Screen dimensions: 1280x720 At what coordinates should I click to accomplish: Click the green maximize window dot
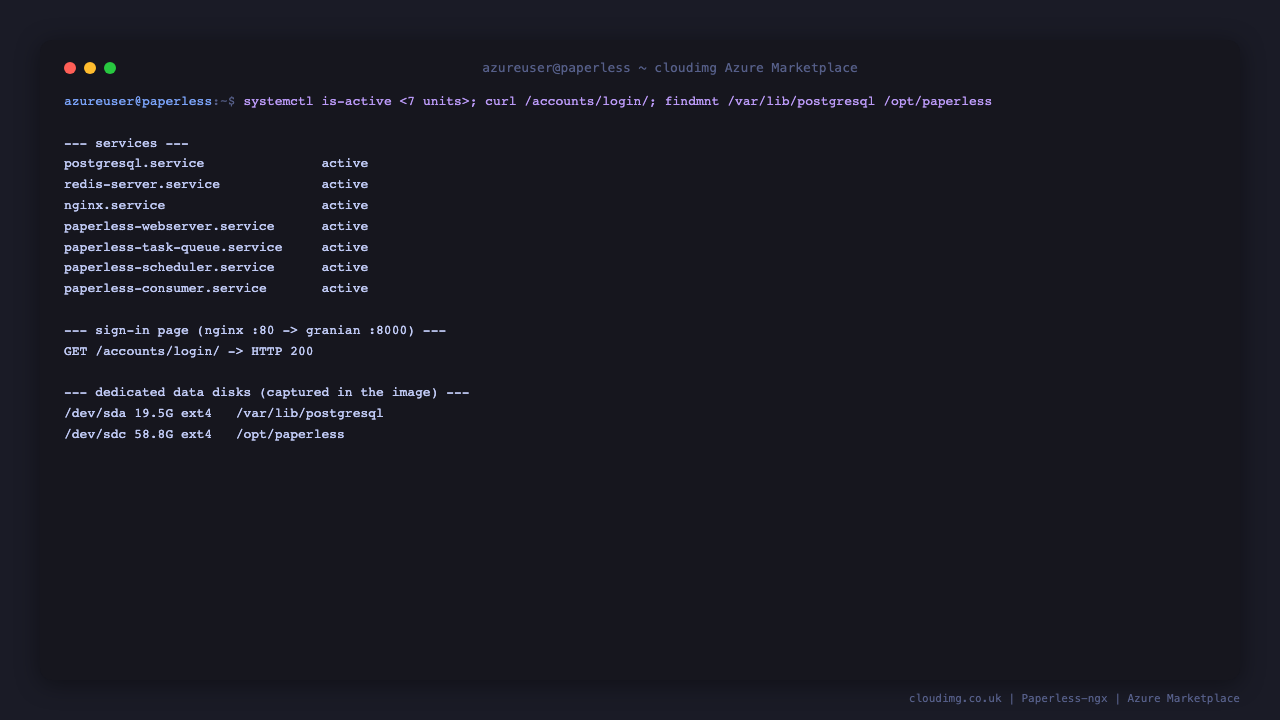pos(110,68)
